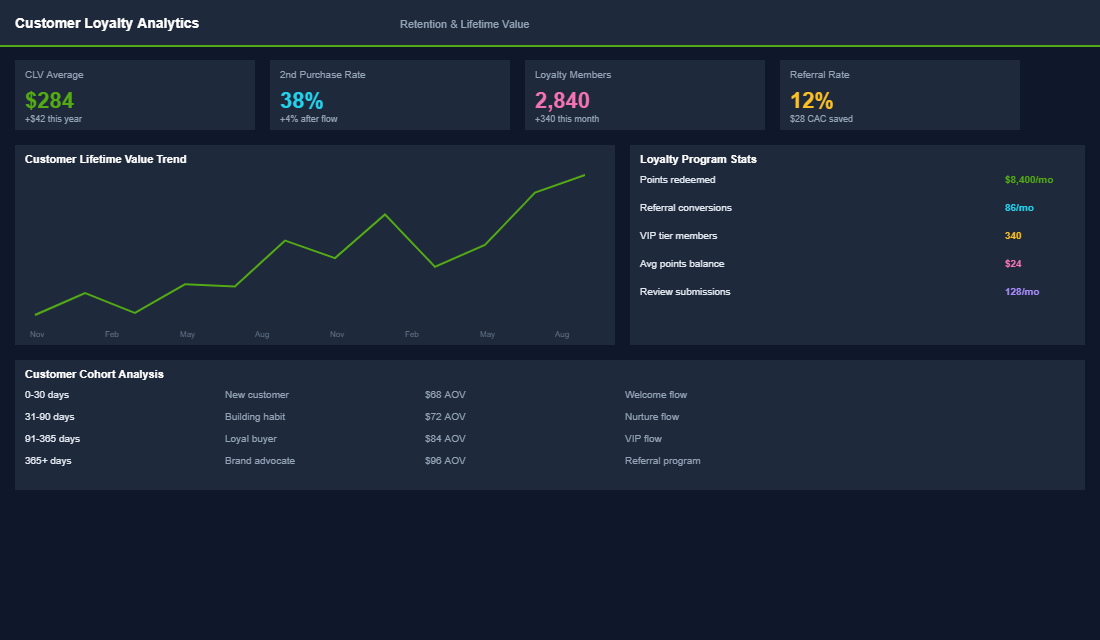Click the Nurture flow entry
Screen dimensions: 1100x640
[652, 416]
